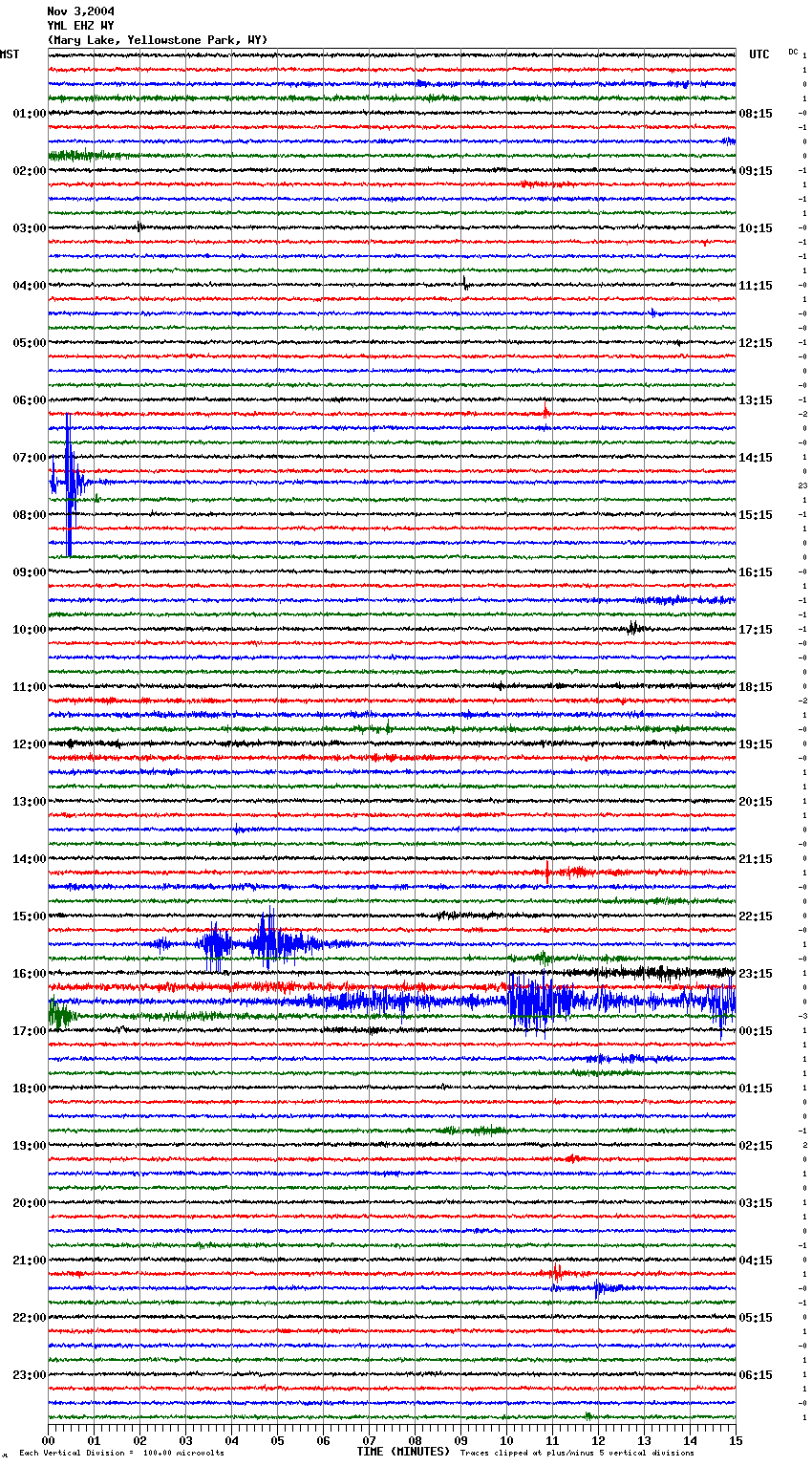Image resolution: width=812 pixels, height=1466 pixels.
Task: Click the Mary Lake, Yellowstone Park location label
Action: pos(158,40)
